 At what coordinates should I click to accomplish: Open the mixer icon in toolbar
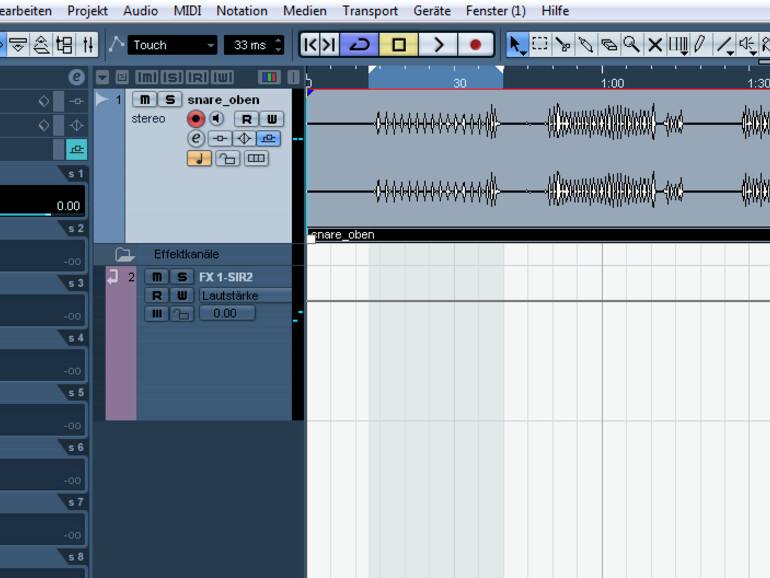click(88, 45)
